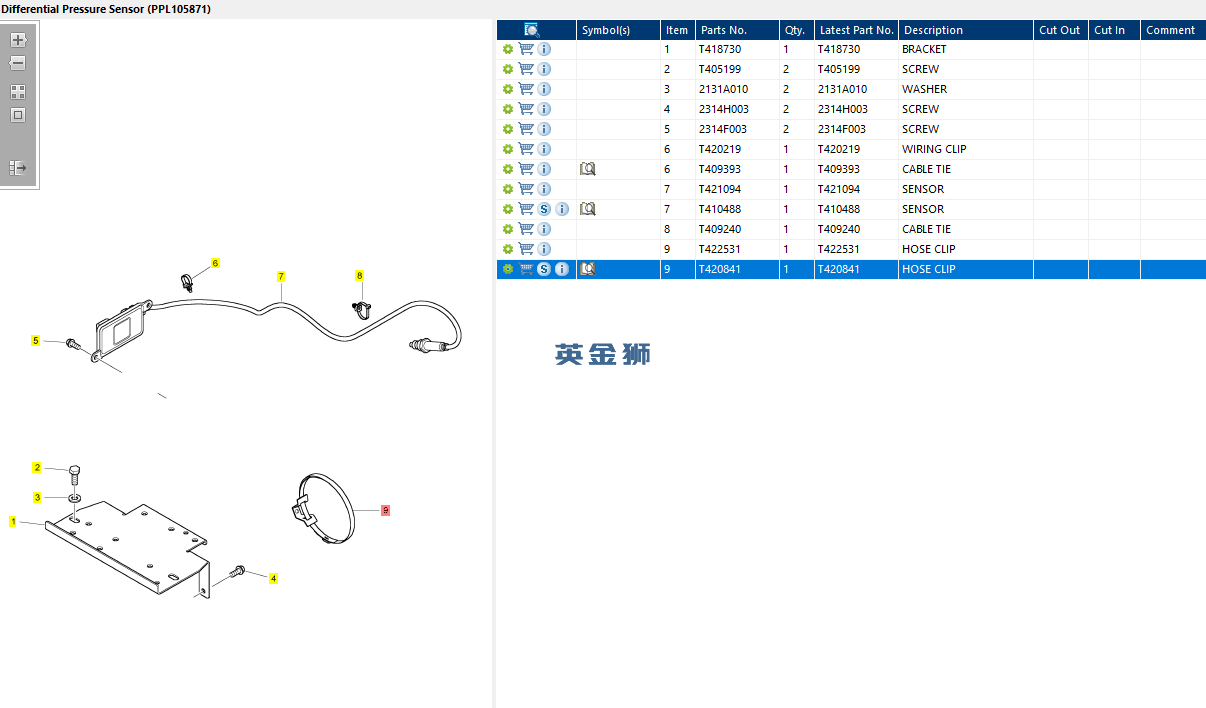Sort by the Item column header
The height and width of the screenshot is (708, 1206).
click(x=677, y=30)
